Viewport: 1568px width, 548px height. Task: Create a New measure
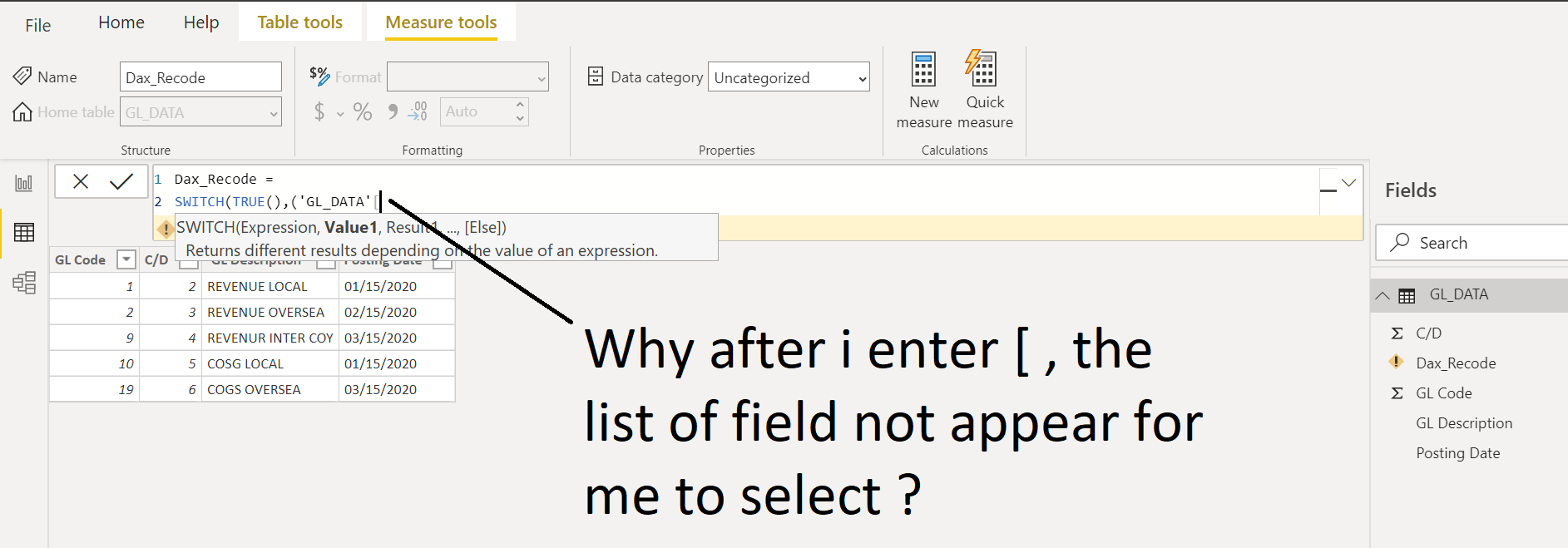pos(924,90)
